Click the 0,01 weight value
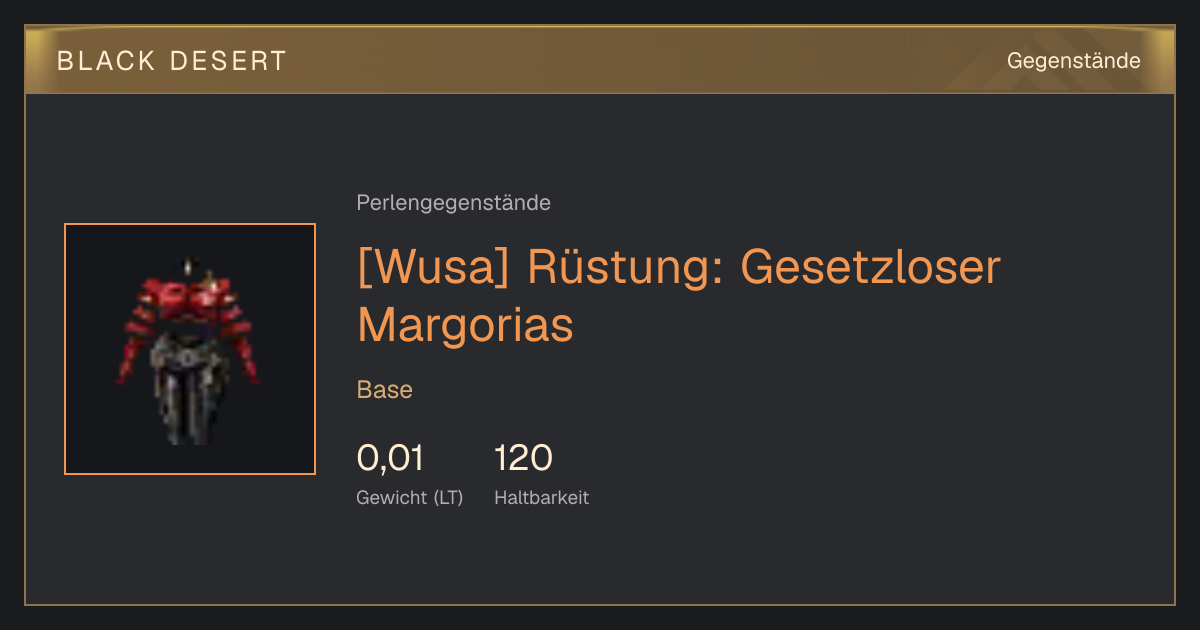Viewport: 1200px width, 630px height. 390,458
